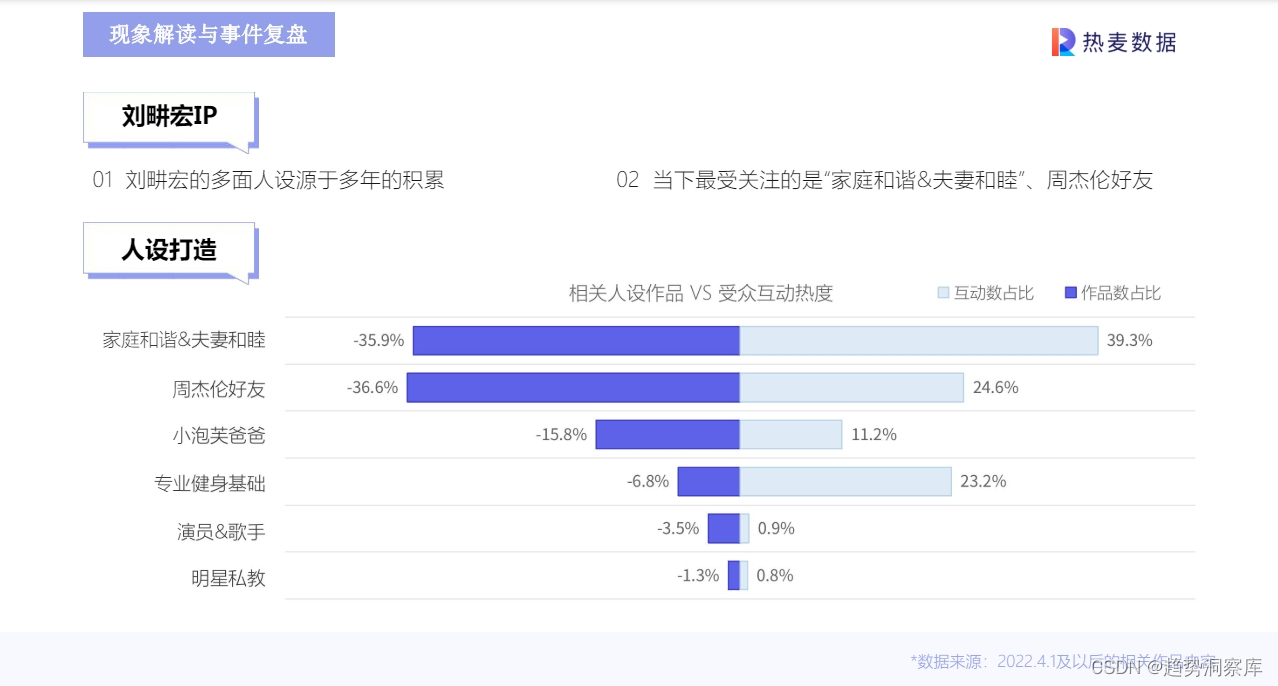This screenshot has width=1278, height=686.
Task: Select the 现象解读与事件复盘 title banner
Action: 209,35
